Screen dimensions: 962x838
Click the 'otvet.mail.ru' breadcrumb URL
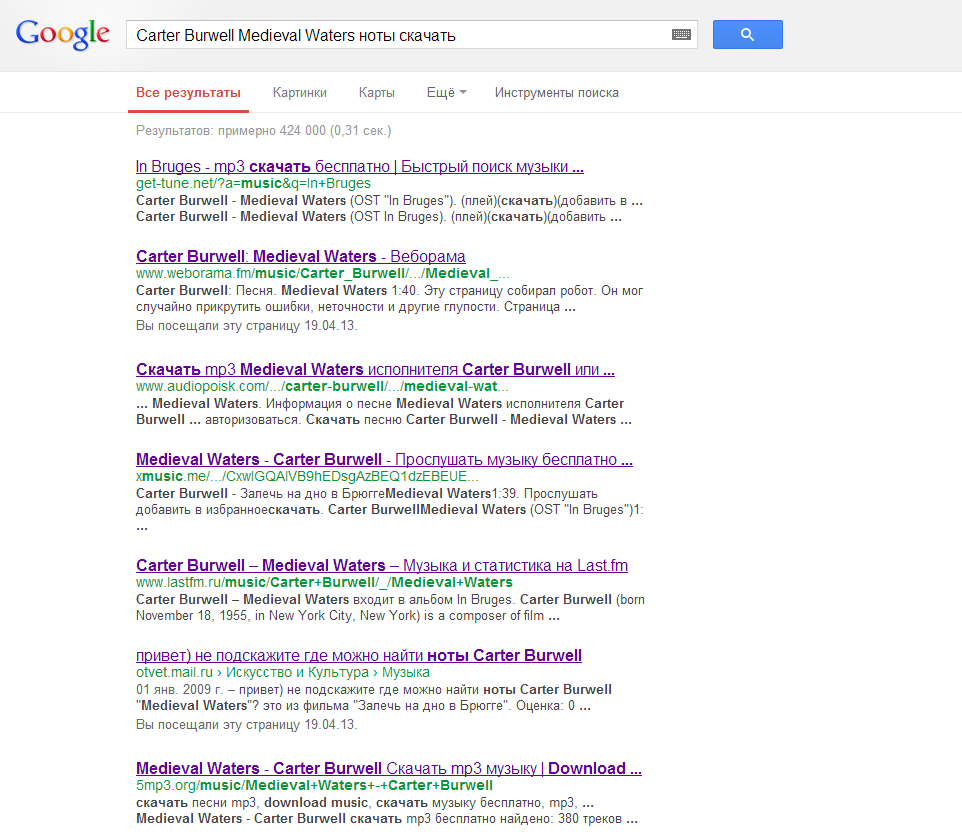pyautogui.click(x=282, y=672)
